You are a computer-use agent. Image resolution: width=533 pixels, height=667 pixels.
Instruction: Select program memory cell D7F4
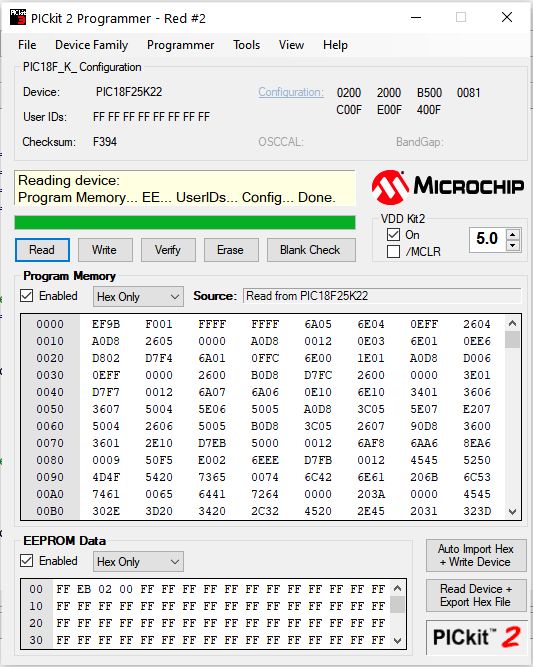pyautogui.click(x=159, y=358)
